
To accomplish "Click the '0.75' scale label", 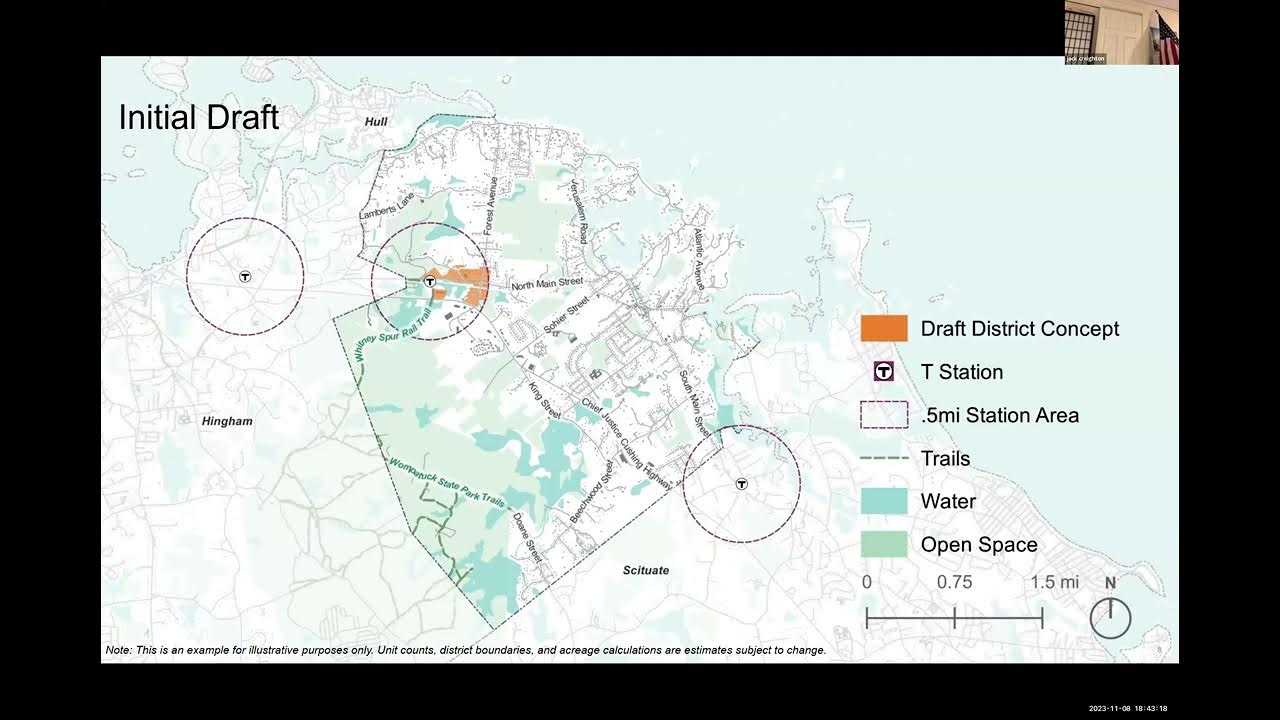I will pos(955,582).
